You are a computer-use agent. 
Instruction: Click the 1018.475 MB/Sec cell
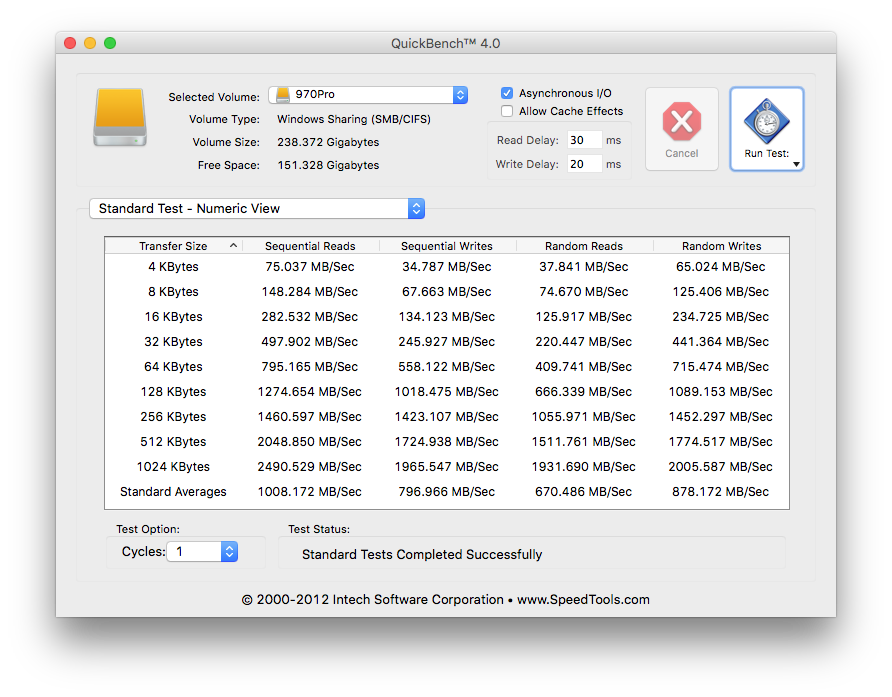coord(447,391)
